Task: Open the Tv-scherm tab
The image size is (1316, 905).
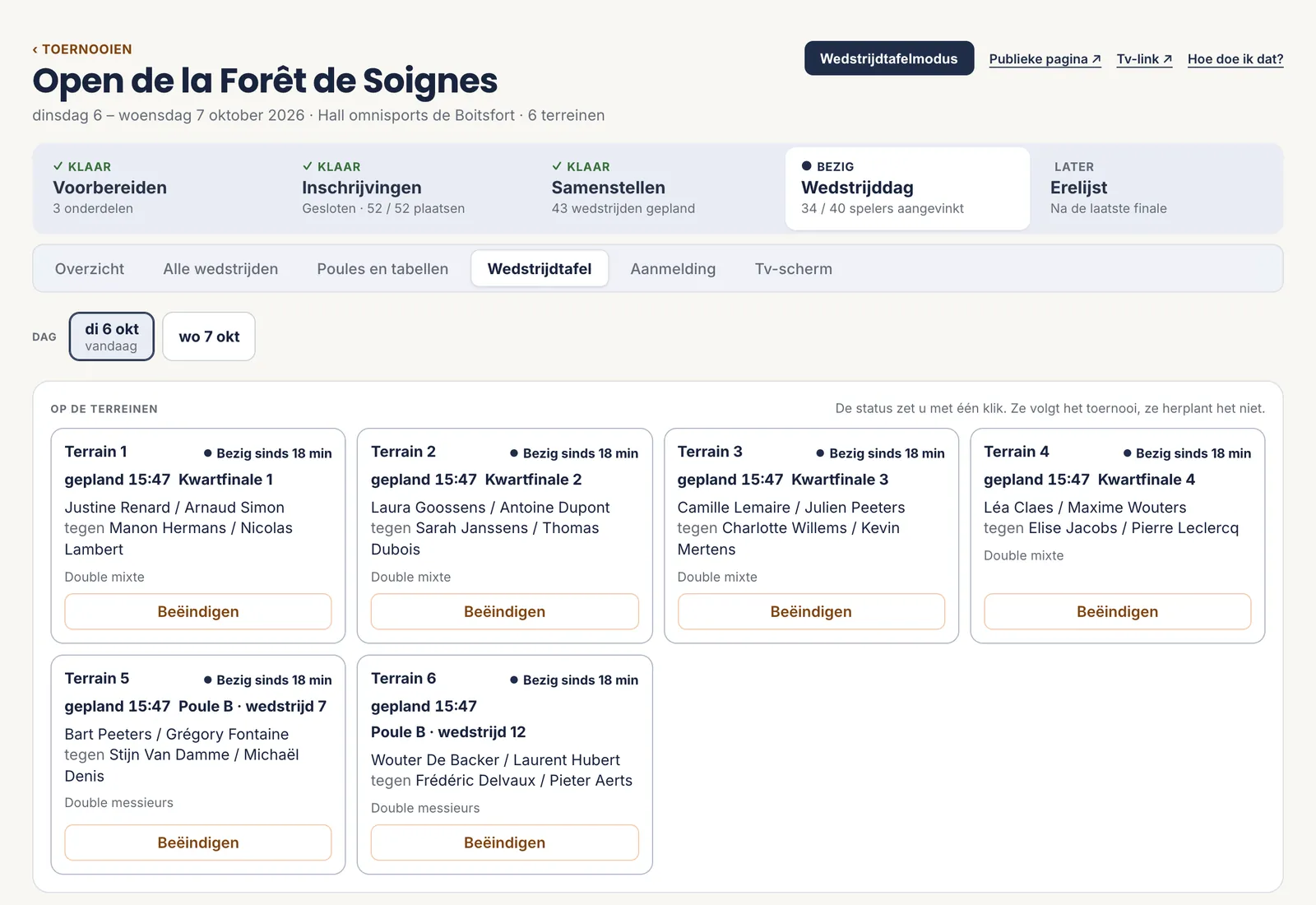Action: (x=794, y=269)
